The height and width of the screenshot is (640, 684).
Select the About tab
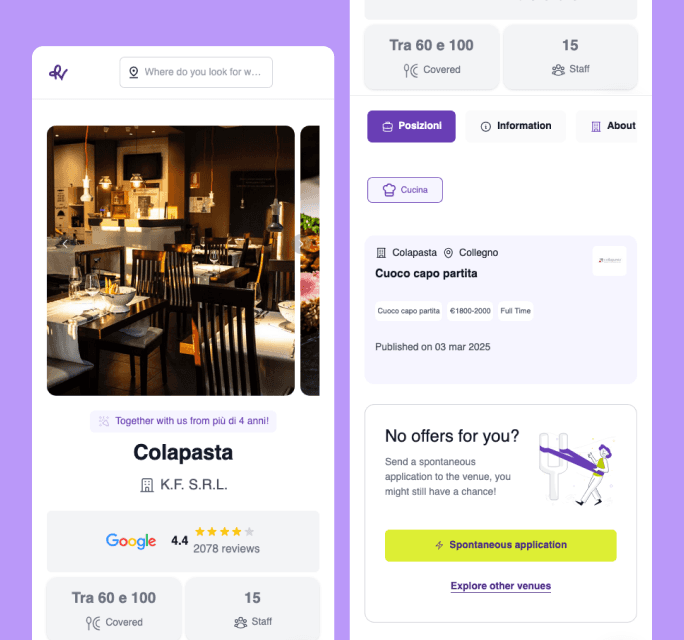point(607,126)
